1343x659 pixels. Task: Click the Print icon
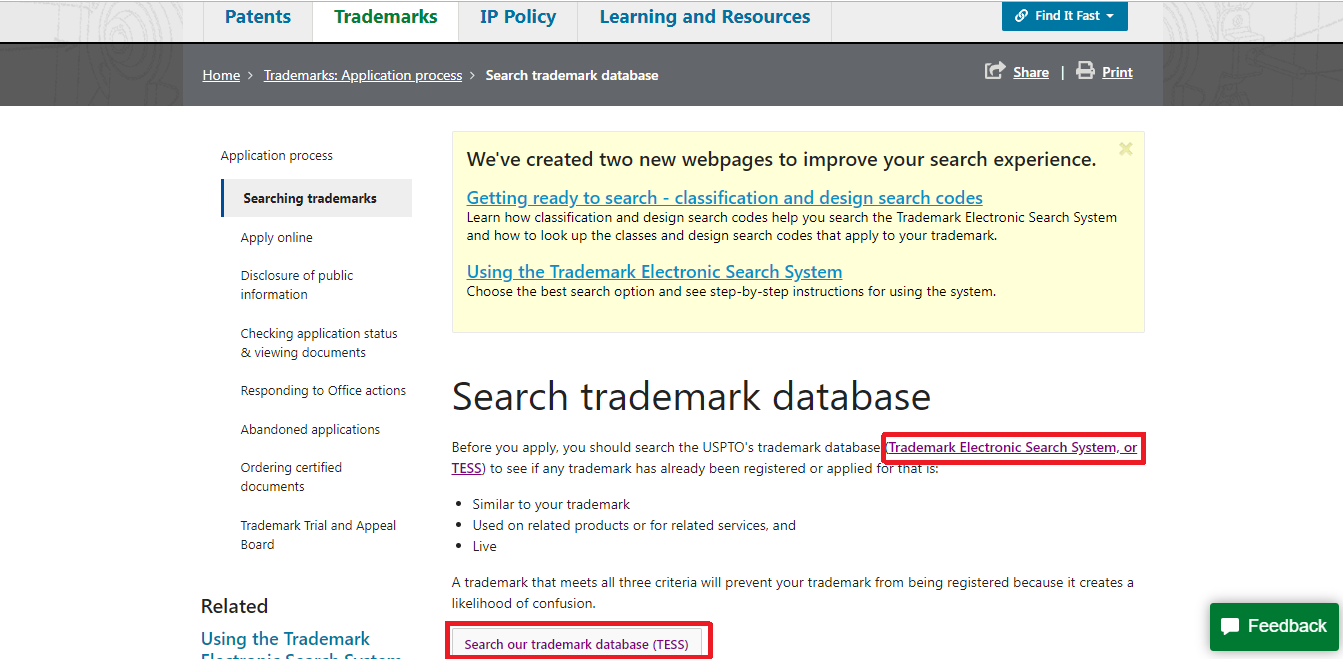click(x=1085, y=71)
